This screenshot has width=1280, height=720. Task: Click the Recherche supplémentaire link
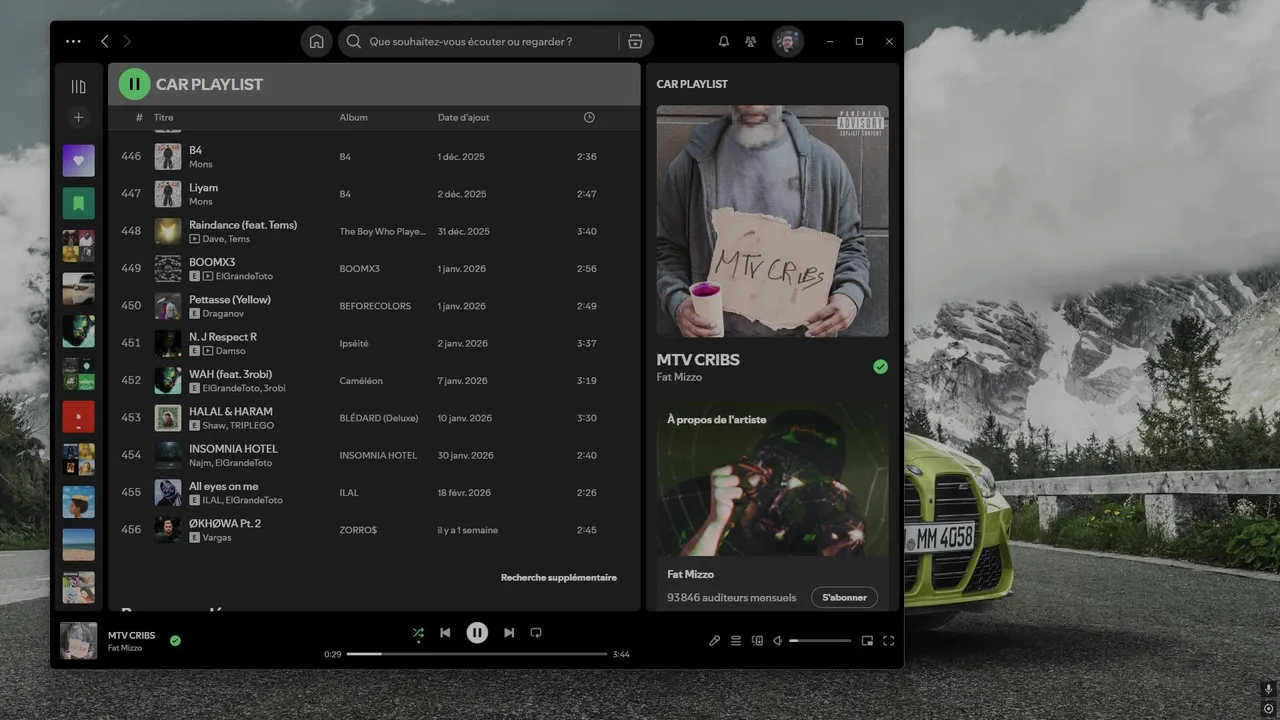[559, 577]
